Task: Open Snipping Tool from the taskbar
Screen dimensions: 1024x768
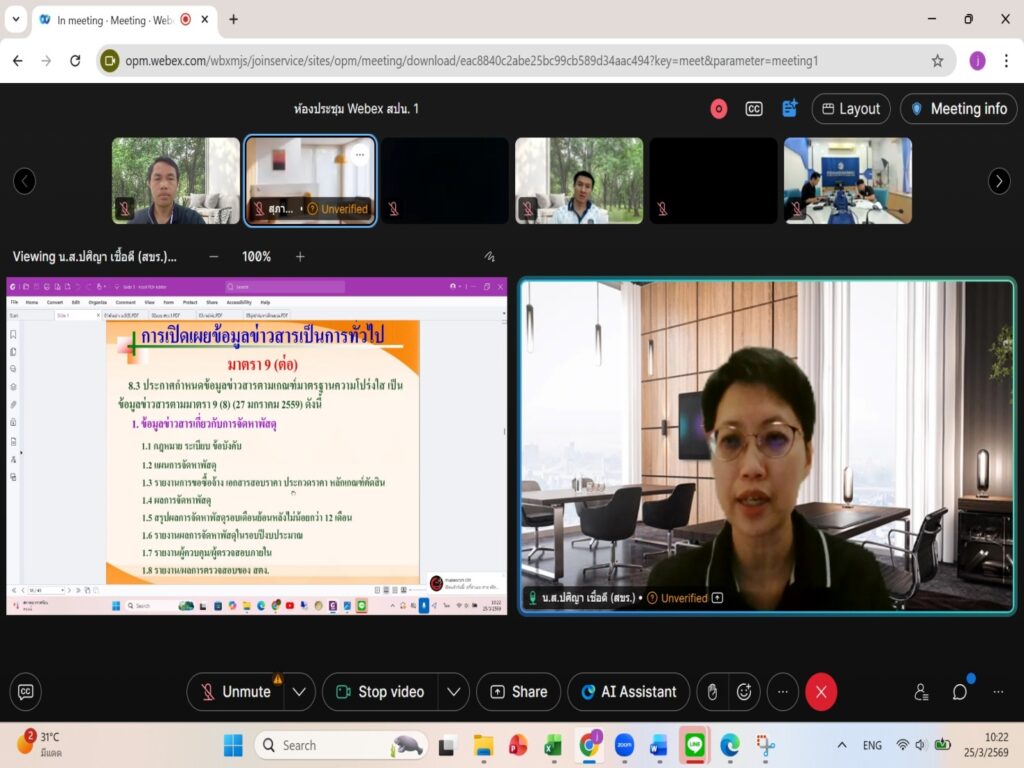Action: [x=765, y=745]
